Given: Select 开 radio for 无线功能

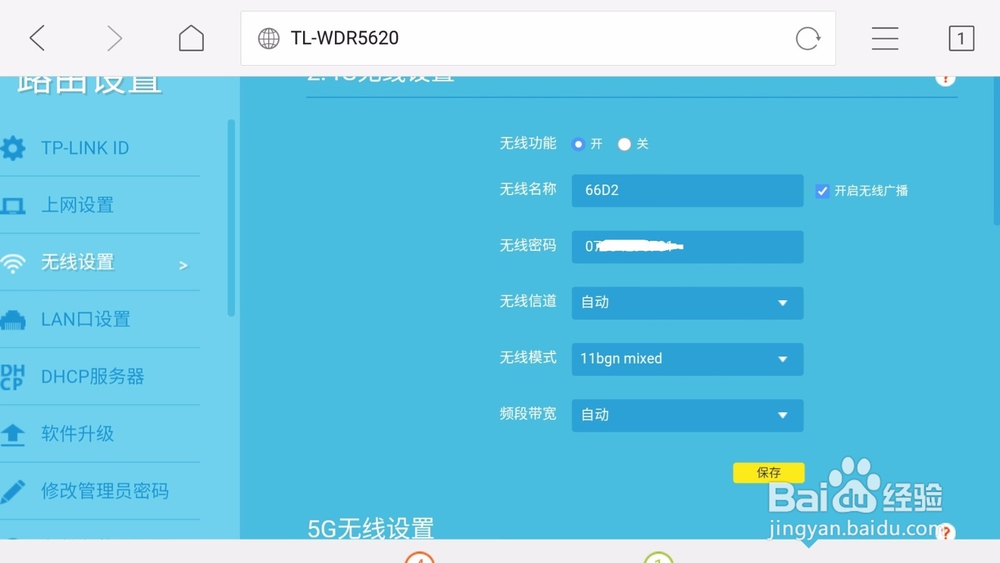Looking at the screenshot, I should click(578, 144).
